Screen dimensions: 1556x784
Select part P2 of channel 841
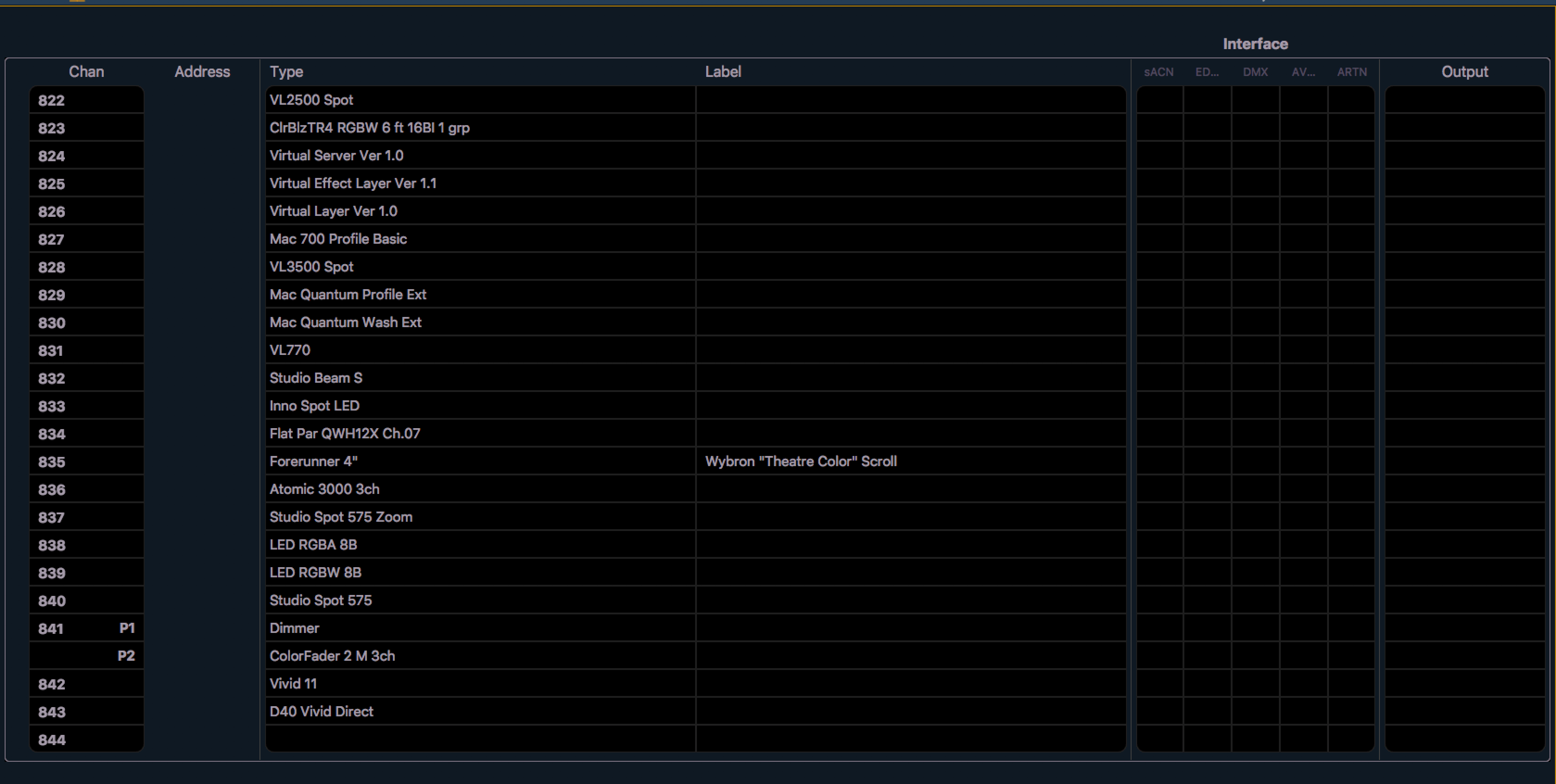tap(86, 656)
